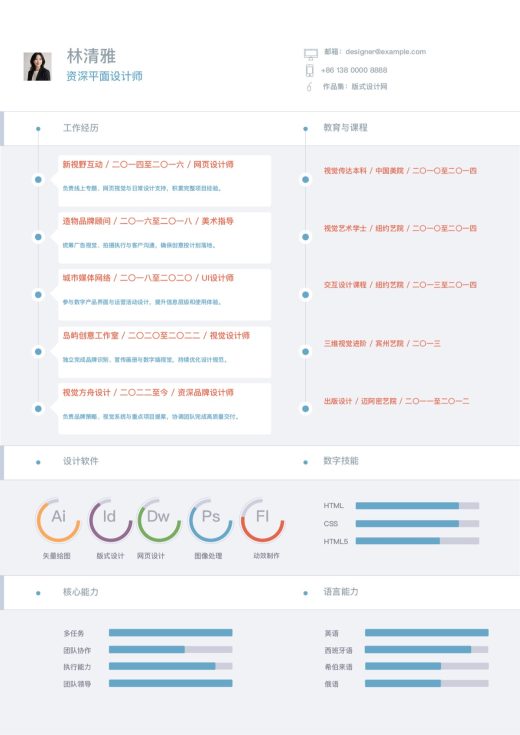Click the Fl circular software icon
The height and width of the screenshot is (735, 520).
(x=263, y=520)
